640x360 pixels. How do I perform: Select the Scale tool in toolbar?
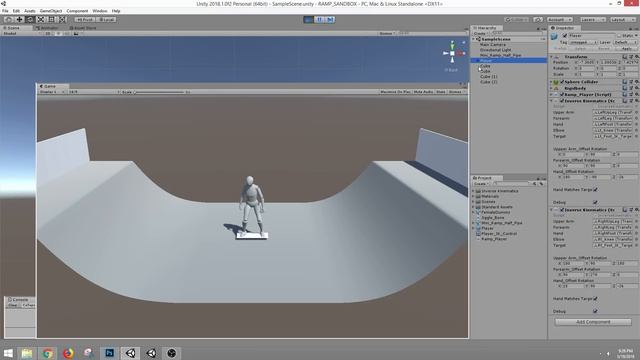point(41,20)
